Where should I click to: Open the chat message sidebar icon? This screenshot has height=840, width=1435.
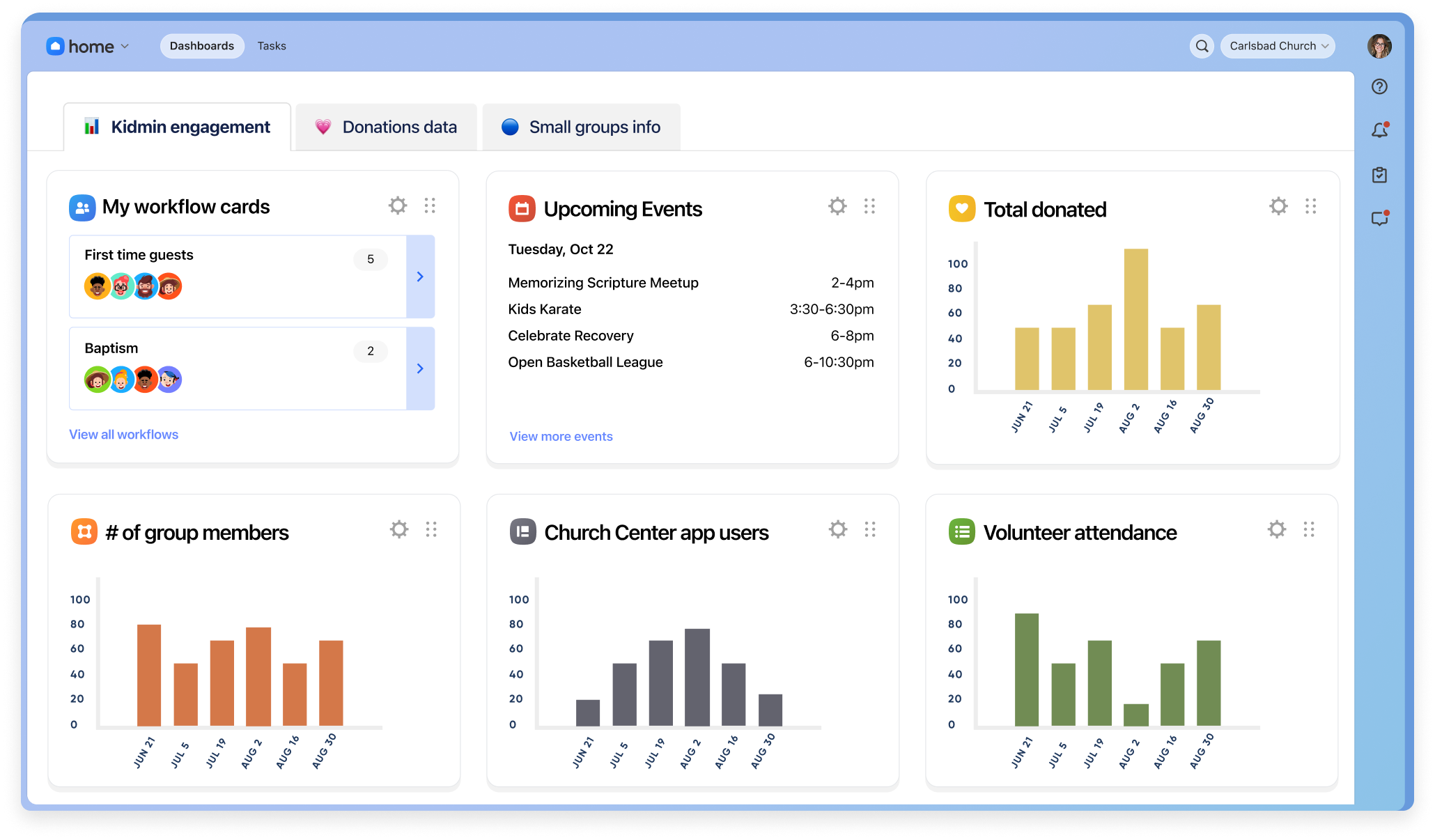click(x=1379, y=219)
